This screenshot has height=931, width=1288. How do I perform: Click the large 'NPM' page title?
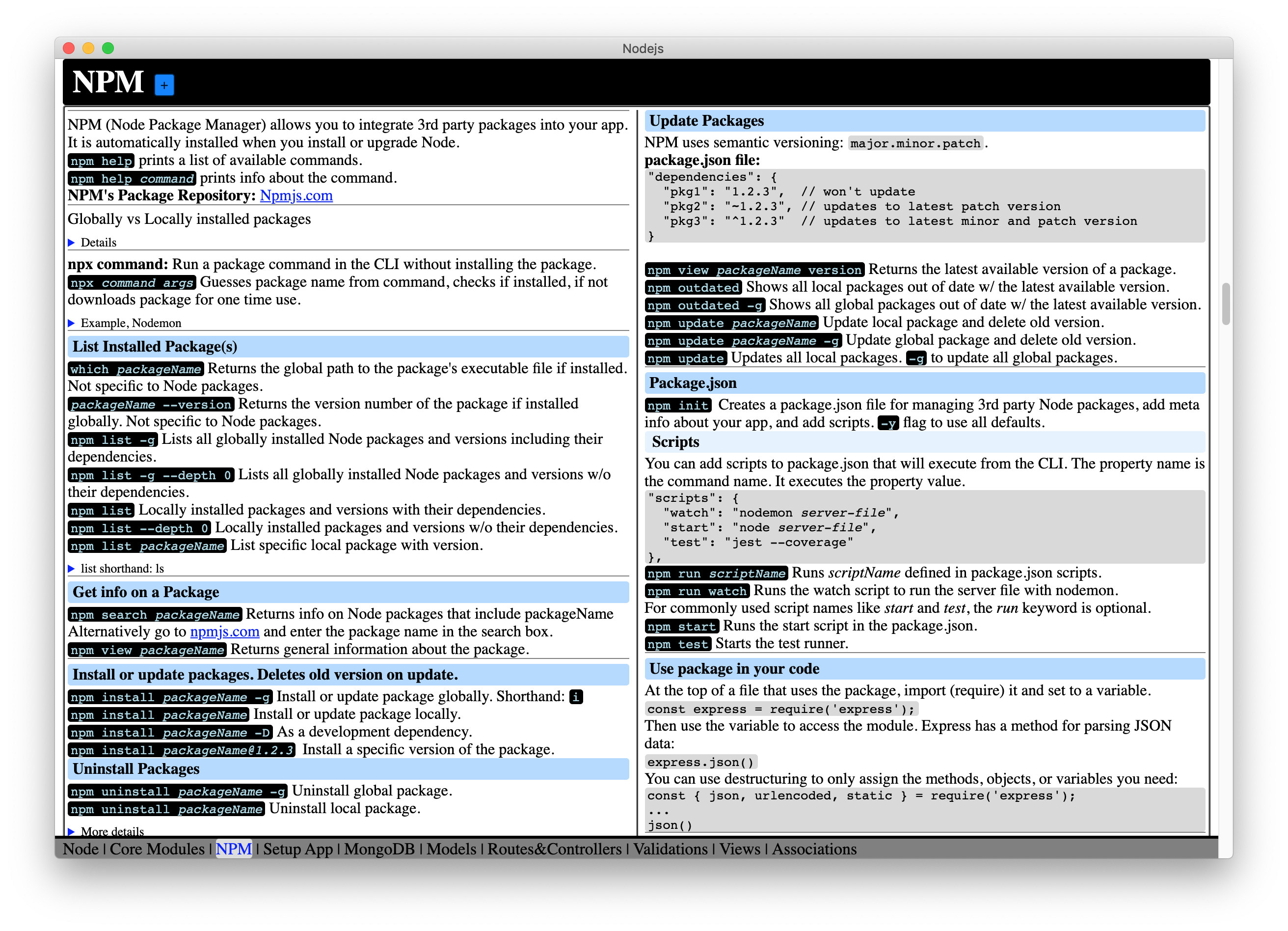[x=108, y=82]
